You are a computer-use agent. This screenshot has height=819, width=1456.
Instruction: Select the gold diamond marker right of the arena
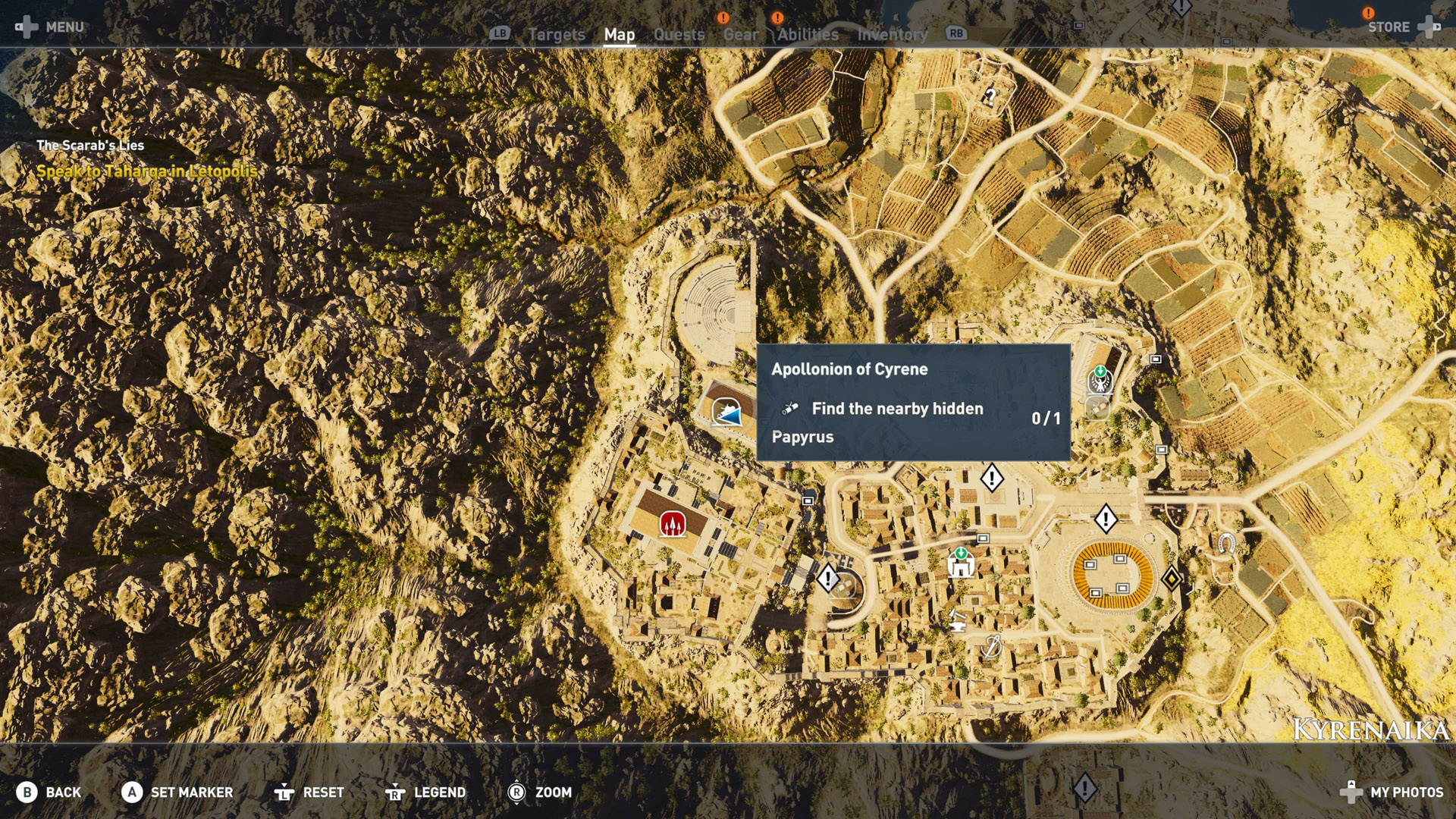point(1172,579)
